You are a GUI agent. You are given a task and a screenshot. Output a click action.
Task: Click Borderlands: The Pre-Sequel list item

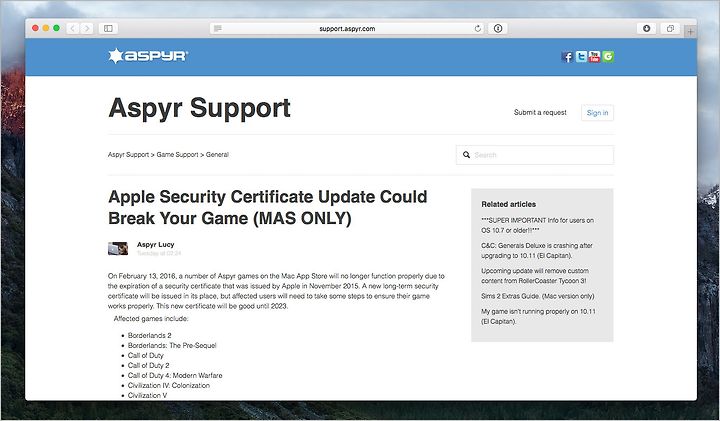(x=172, y=345)
